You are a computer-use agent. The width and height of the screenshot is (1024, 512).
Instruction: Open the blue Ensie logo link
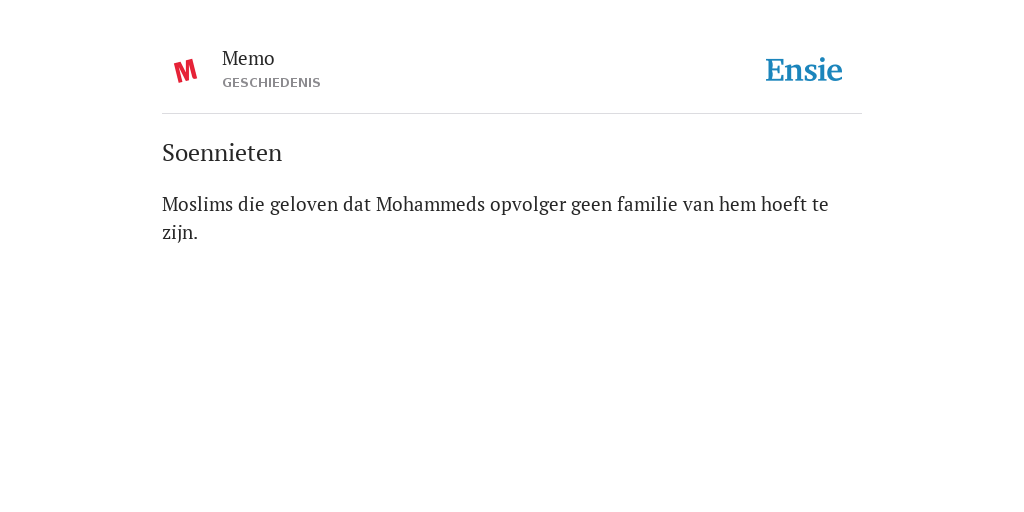(804, 70)
